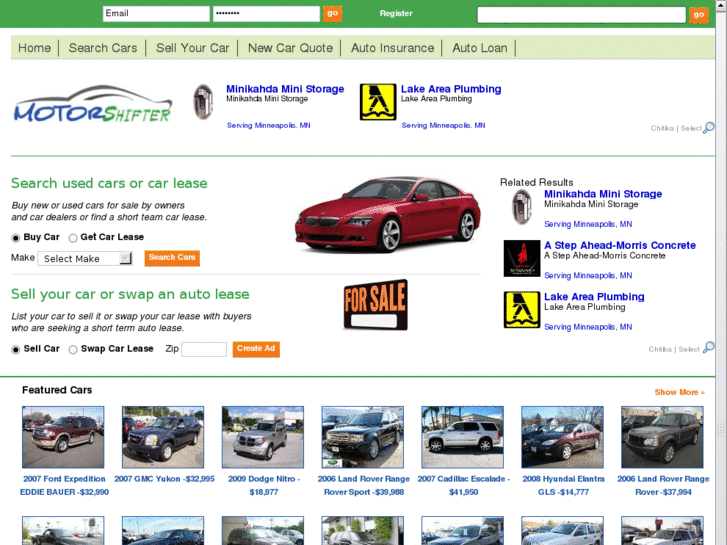The height and width of the screenshot is (545, 727).
Task: Select the Buy Car radio button
Action: click(16, 238)
